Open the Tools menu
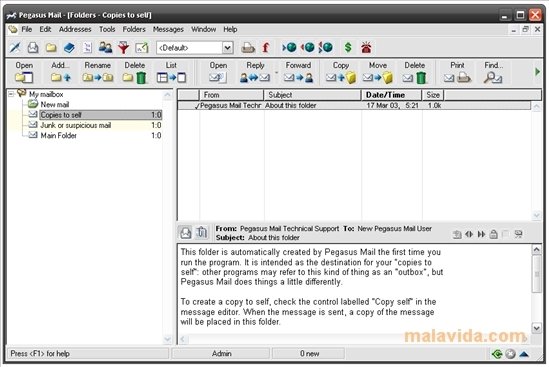The height and width of the screenshot is (367, 549). 107,29
